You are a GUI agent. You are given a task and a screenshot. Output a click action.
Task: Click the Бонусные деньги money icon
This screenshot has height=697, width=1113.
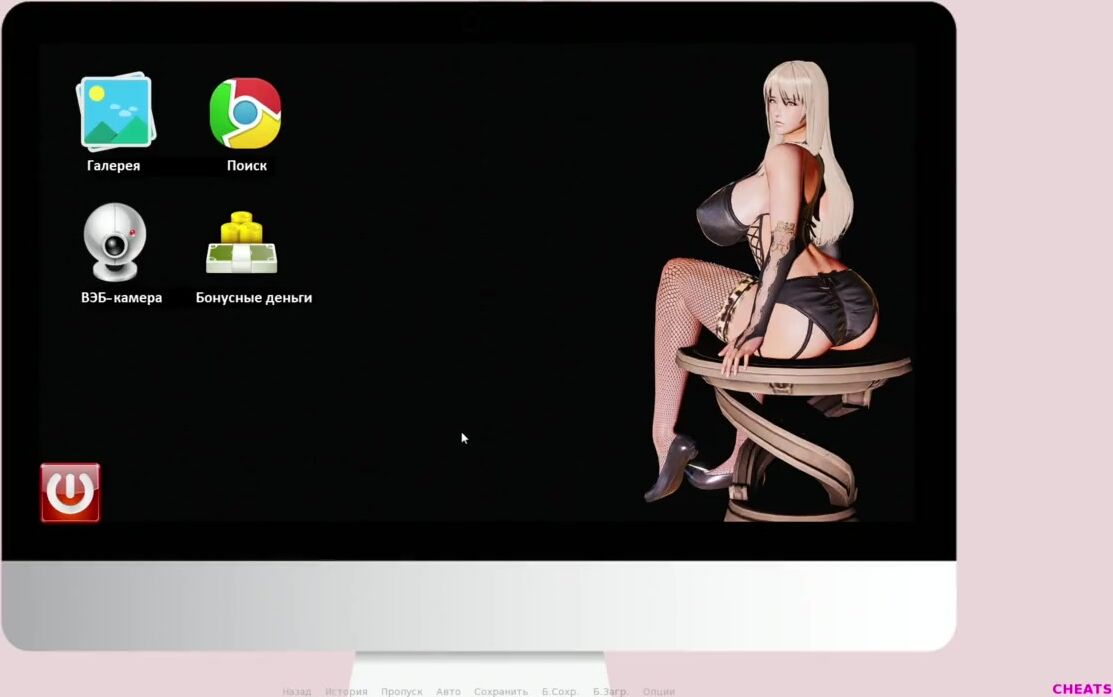(242, 243)
